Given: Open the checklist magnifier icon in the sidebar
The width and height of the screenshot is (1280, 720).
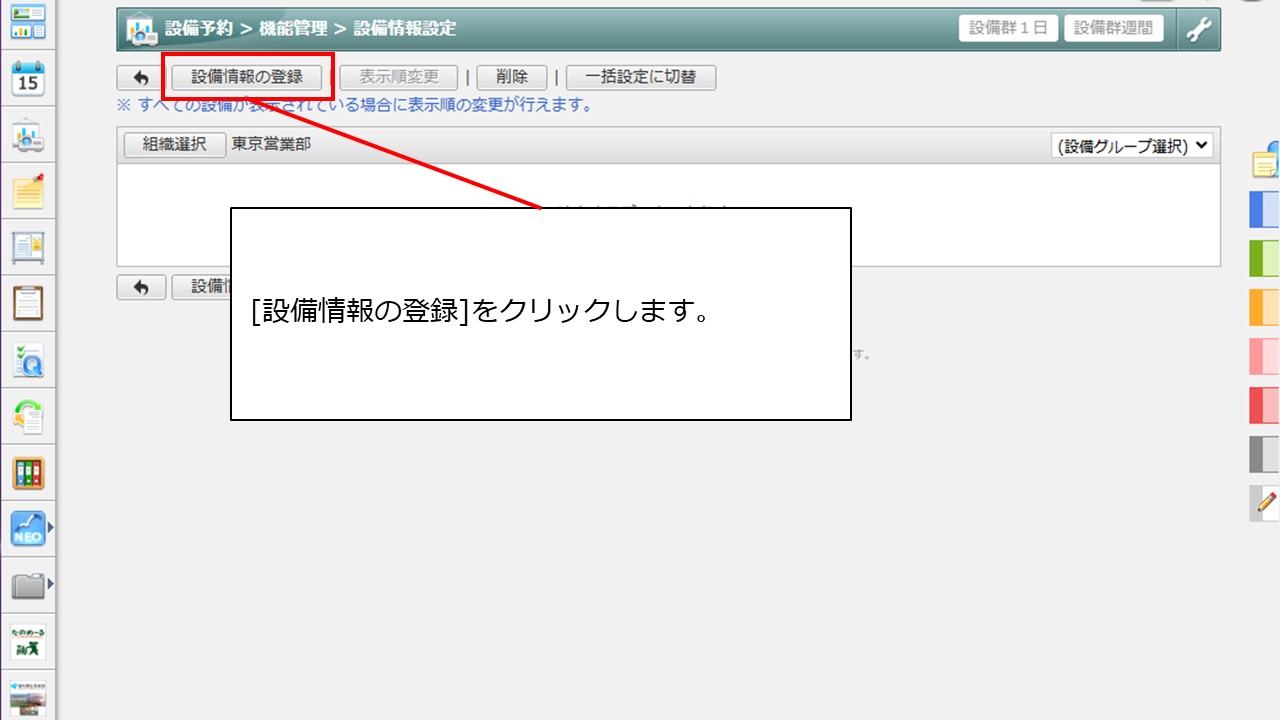Looking at the screenshot, I should [28, 359].
